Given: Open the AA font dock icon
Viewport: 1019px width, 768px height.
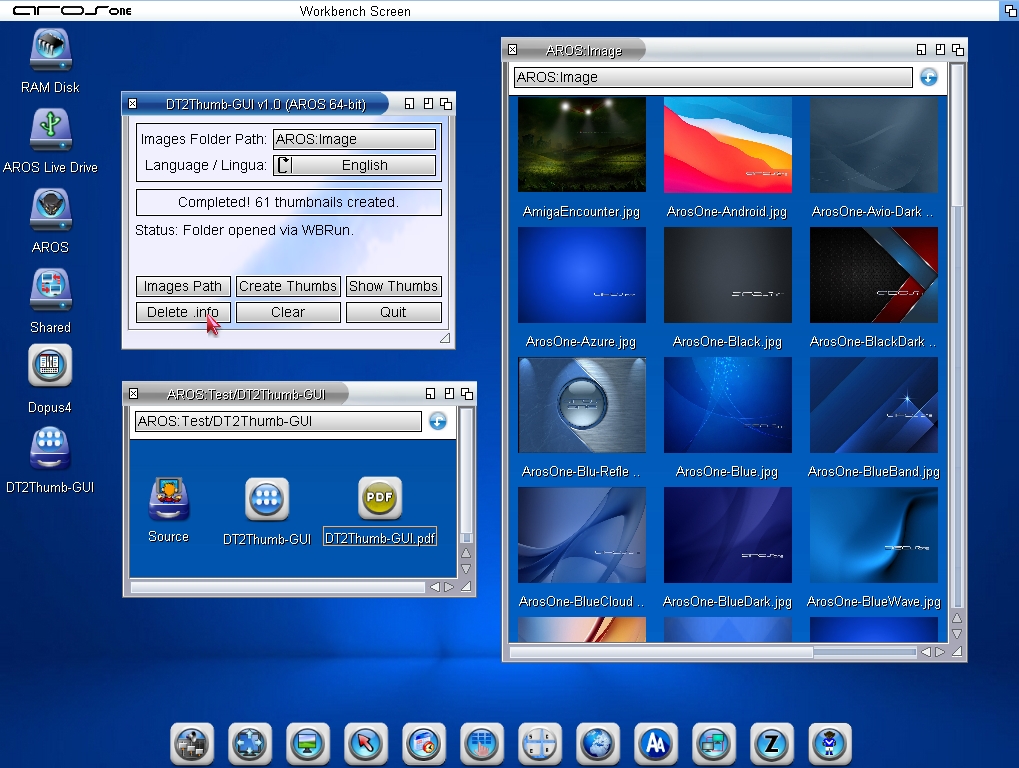Looking at the screenshot, I should (x=656, y=744).
